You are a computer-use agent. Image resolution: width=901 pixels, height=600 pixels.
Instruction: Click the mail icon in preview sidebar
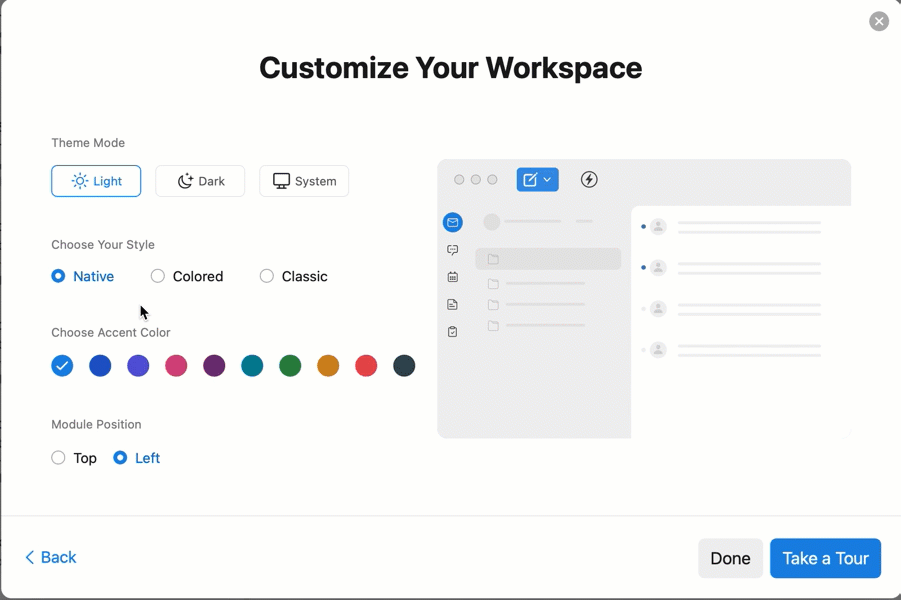(x=453, y=222)
